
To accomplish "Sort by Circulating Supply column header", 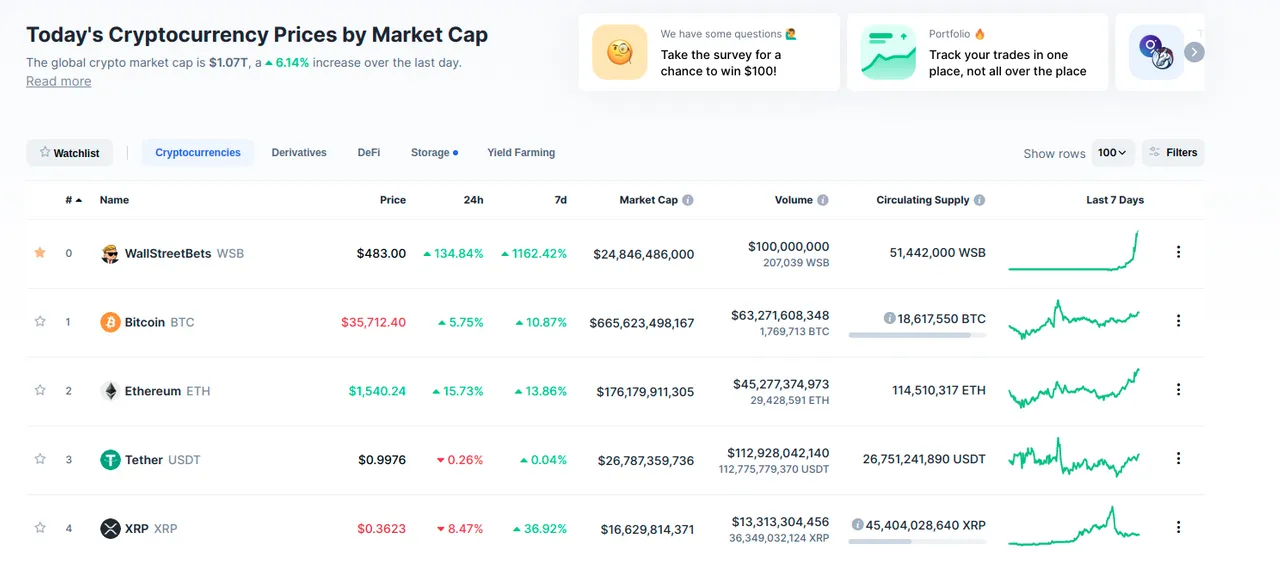I will 923,200.
